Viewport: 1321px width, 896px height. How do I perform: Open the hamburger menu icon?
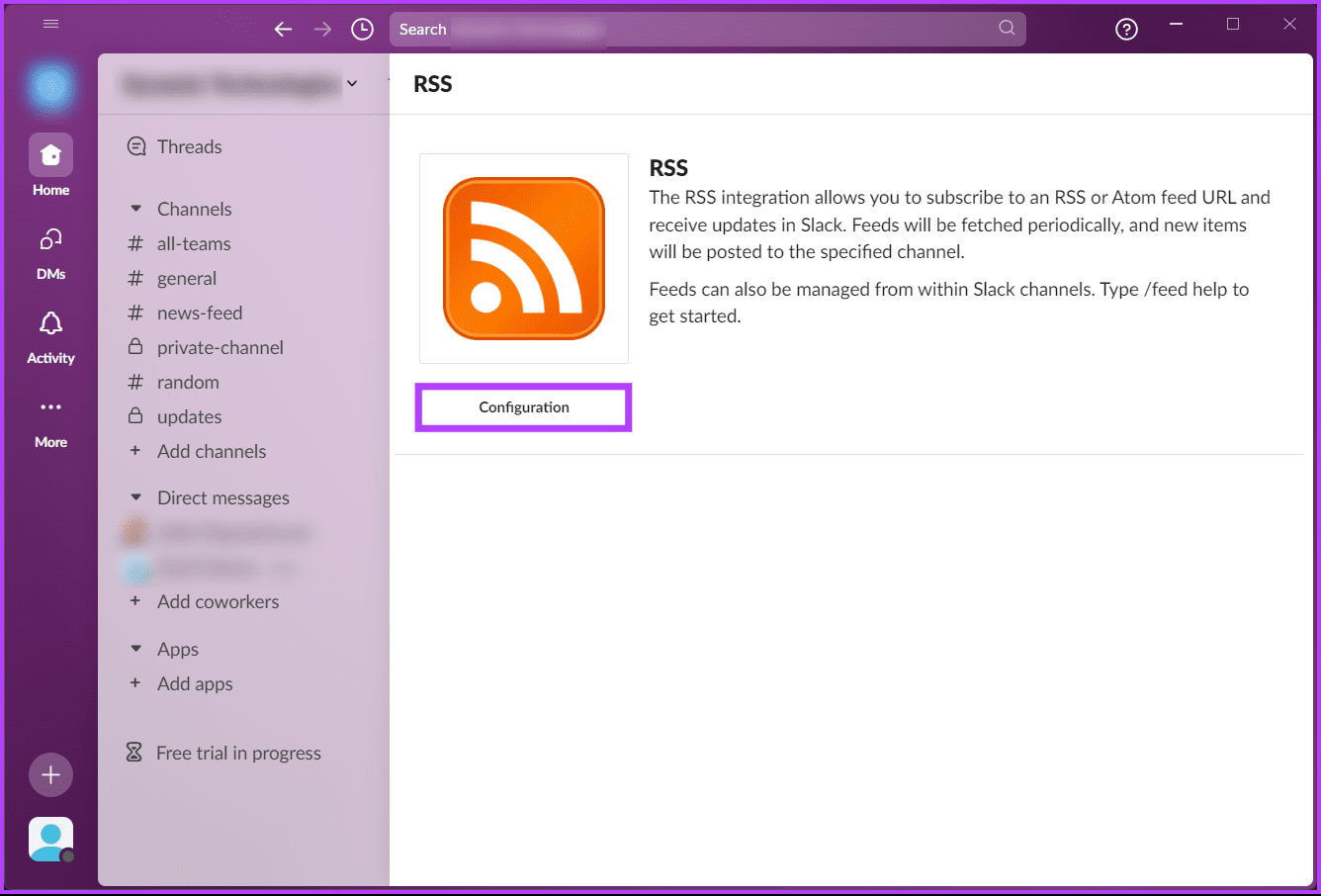click(x=51, y=24)
